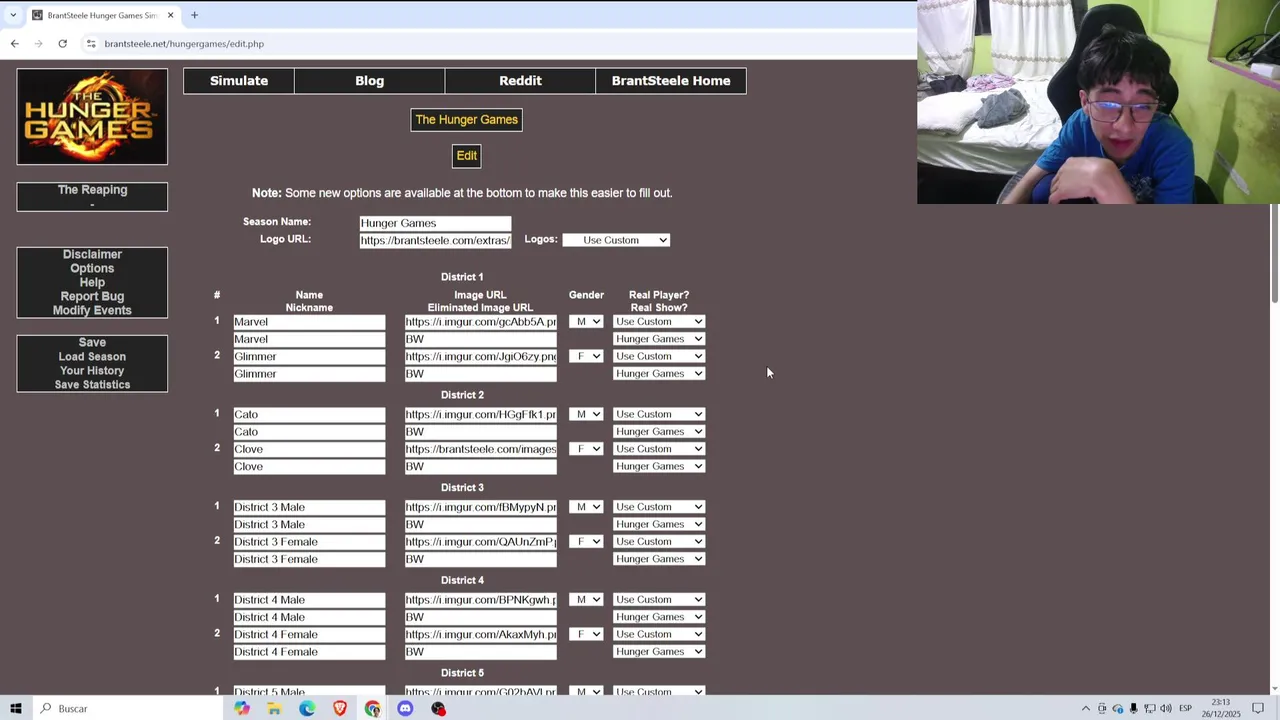1280x720 pixels.
Task: Edit Cato's nickname field
Action: pos(309,432)
